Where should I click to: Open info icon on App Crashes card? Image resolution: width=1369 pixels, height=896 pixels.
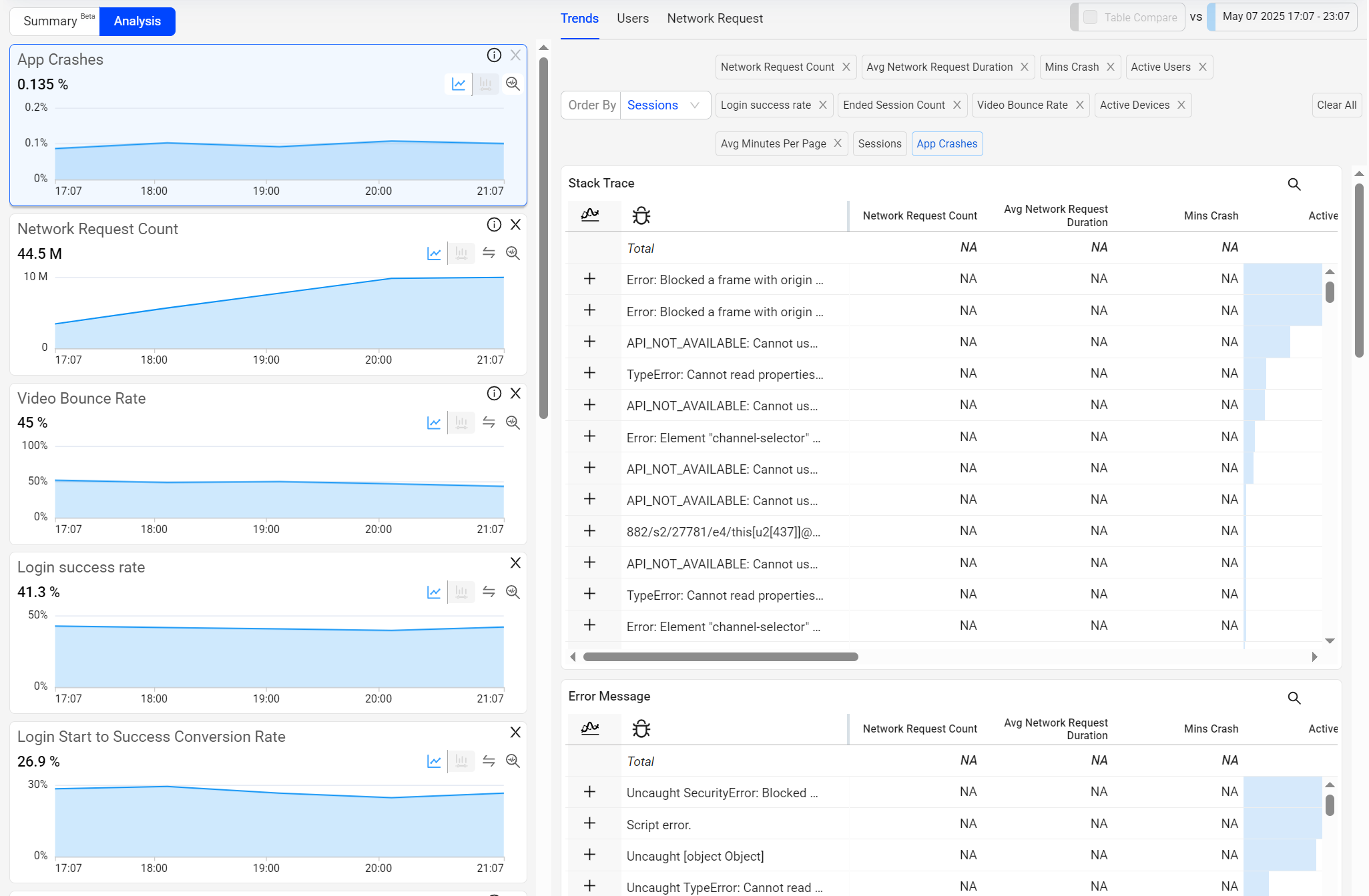click(x=494, y=55)
